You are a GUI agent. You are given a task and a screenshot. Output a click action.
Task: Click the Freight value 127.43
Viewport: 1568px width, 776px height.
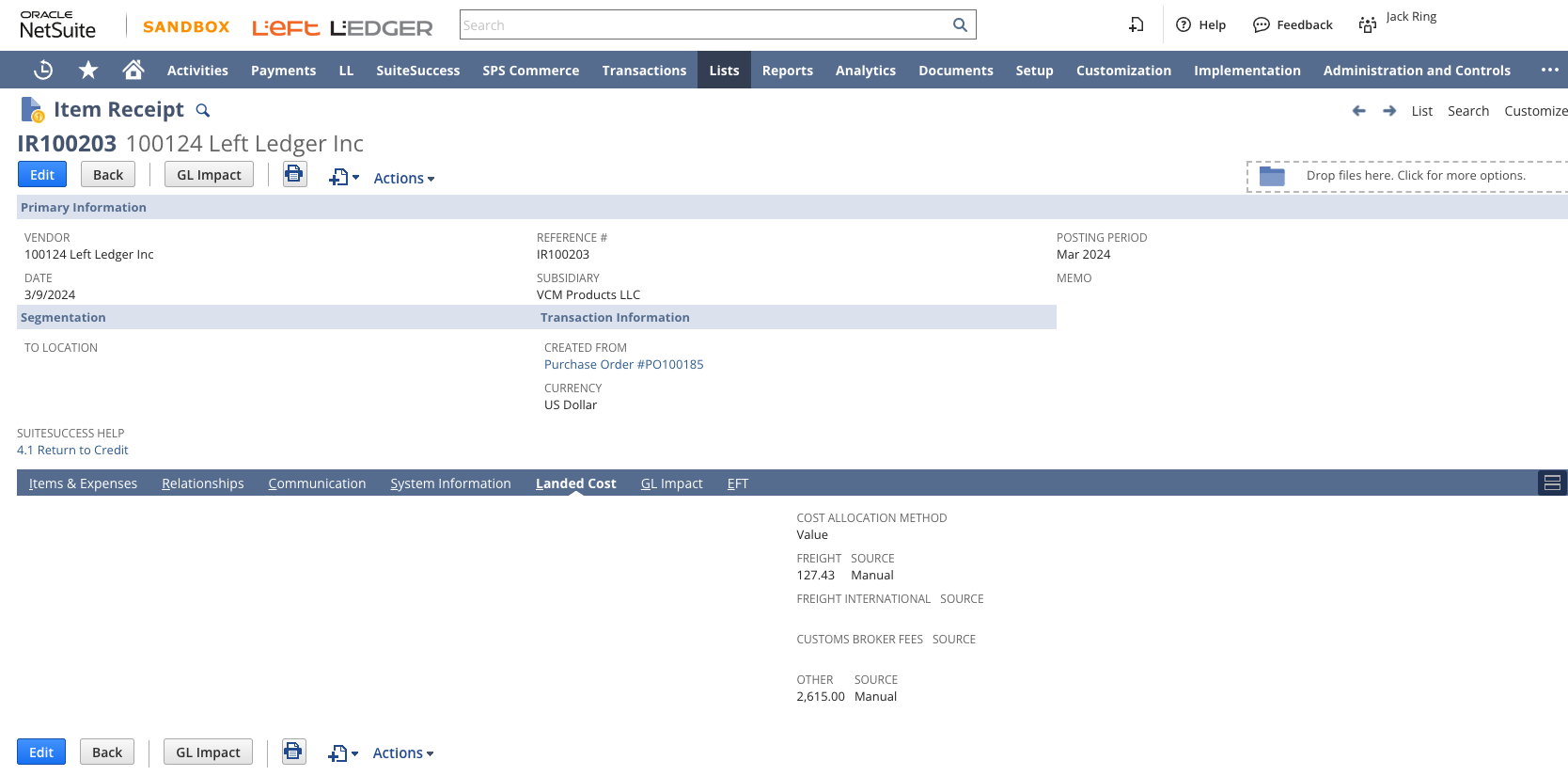point(815,575)
